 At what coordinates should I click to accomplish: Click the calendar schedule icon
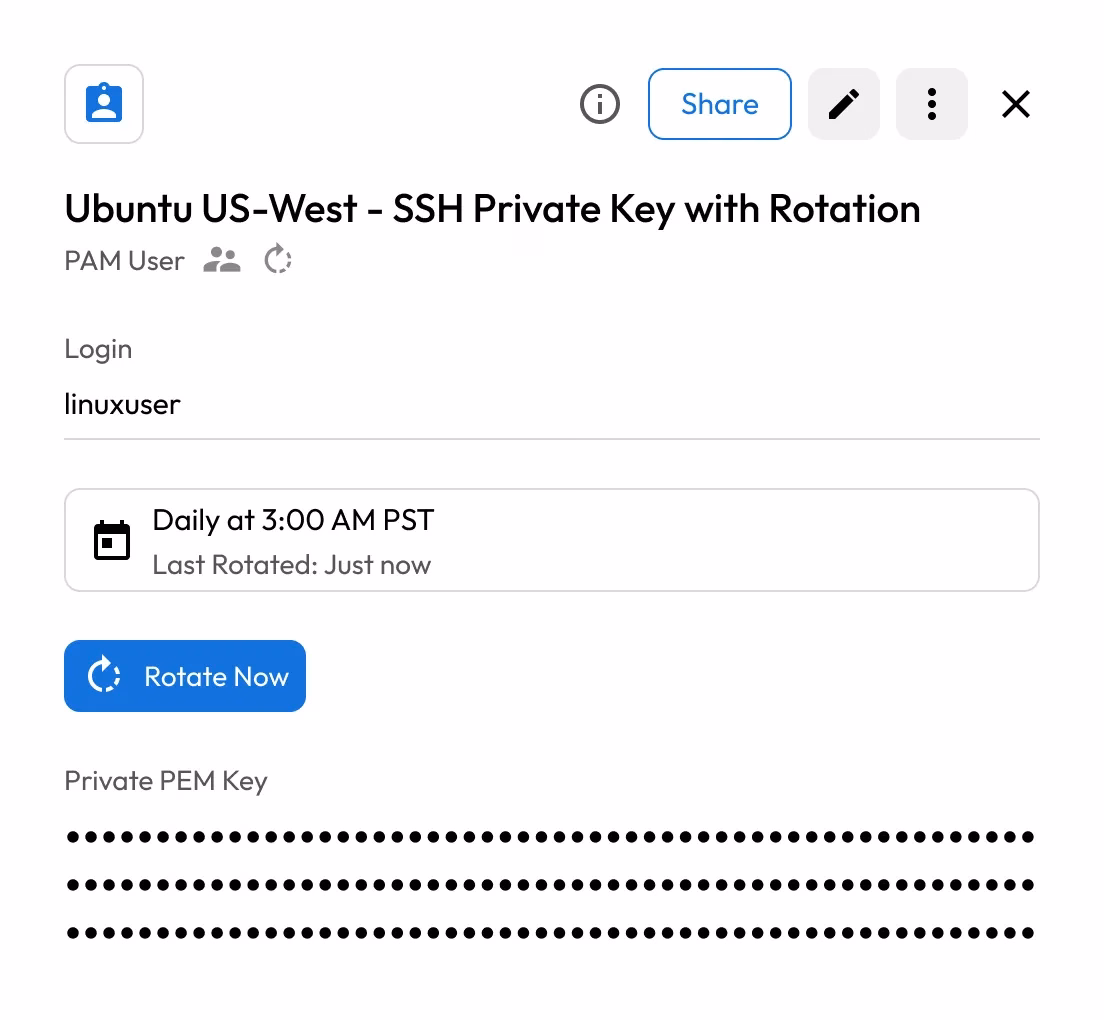(x=112, y=540)
